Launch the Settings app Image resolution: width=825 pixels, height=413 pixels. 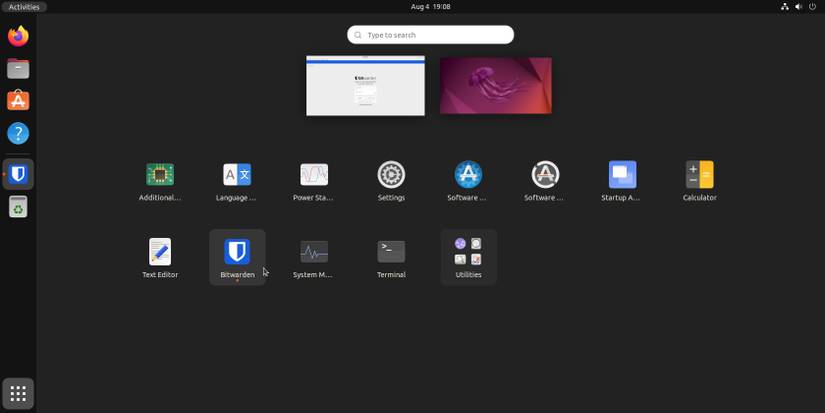coord(391,180)
